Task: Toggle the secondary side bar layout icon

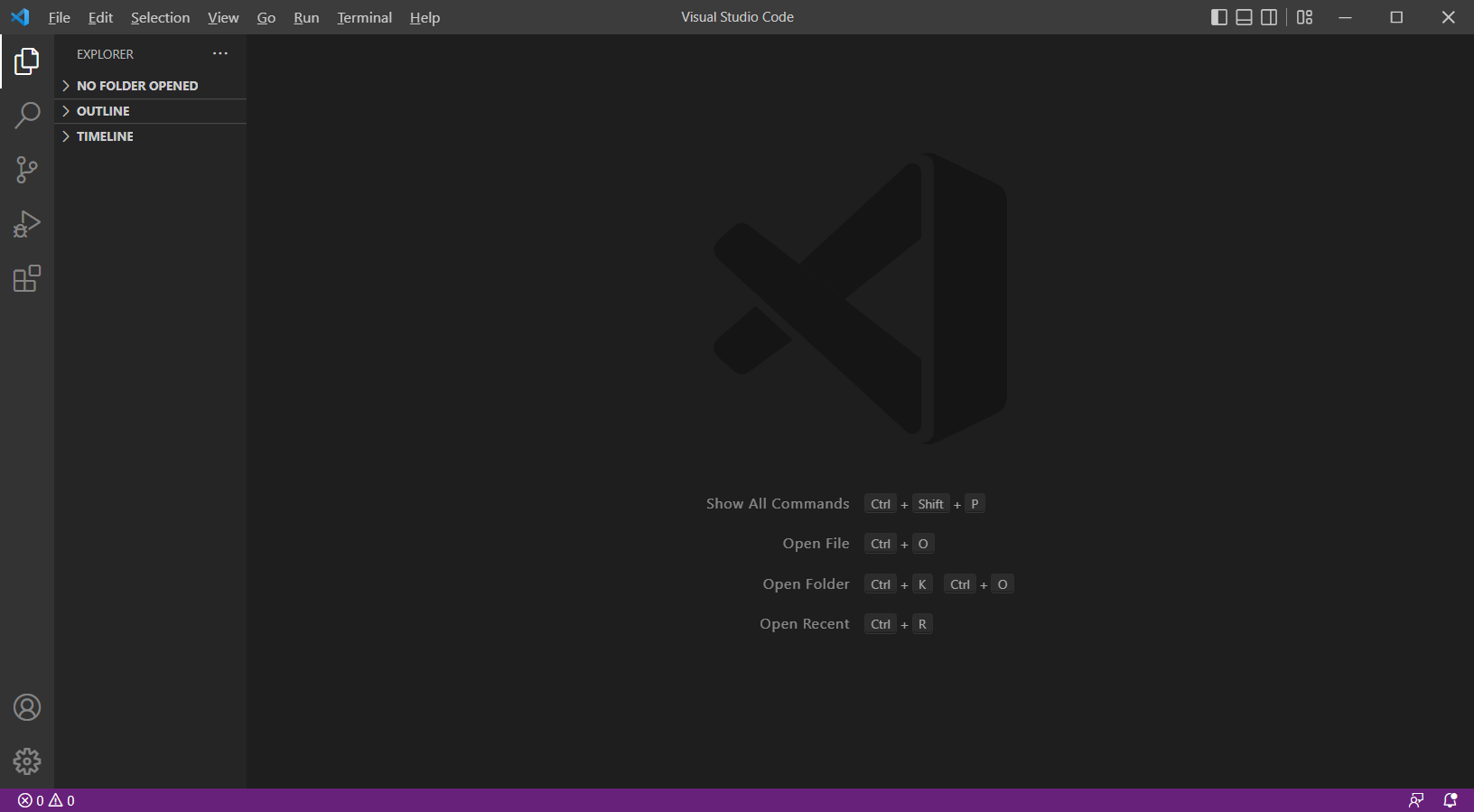Action: 1269,17
